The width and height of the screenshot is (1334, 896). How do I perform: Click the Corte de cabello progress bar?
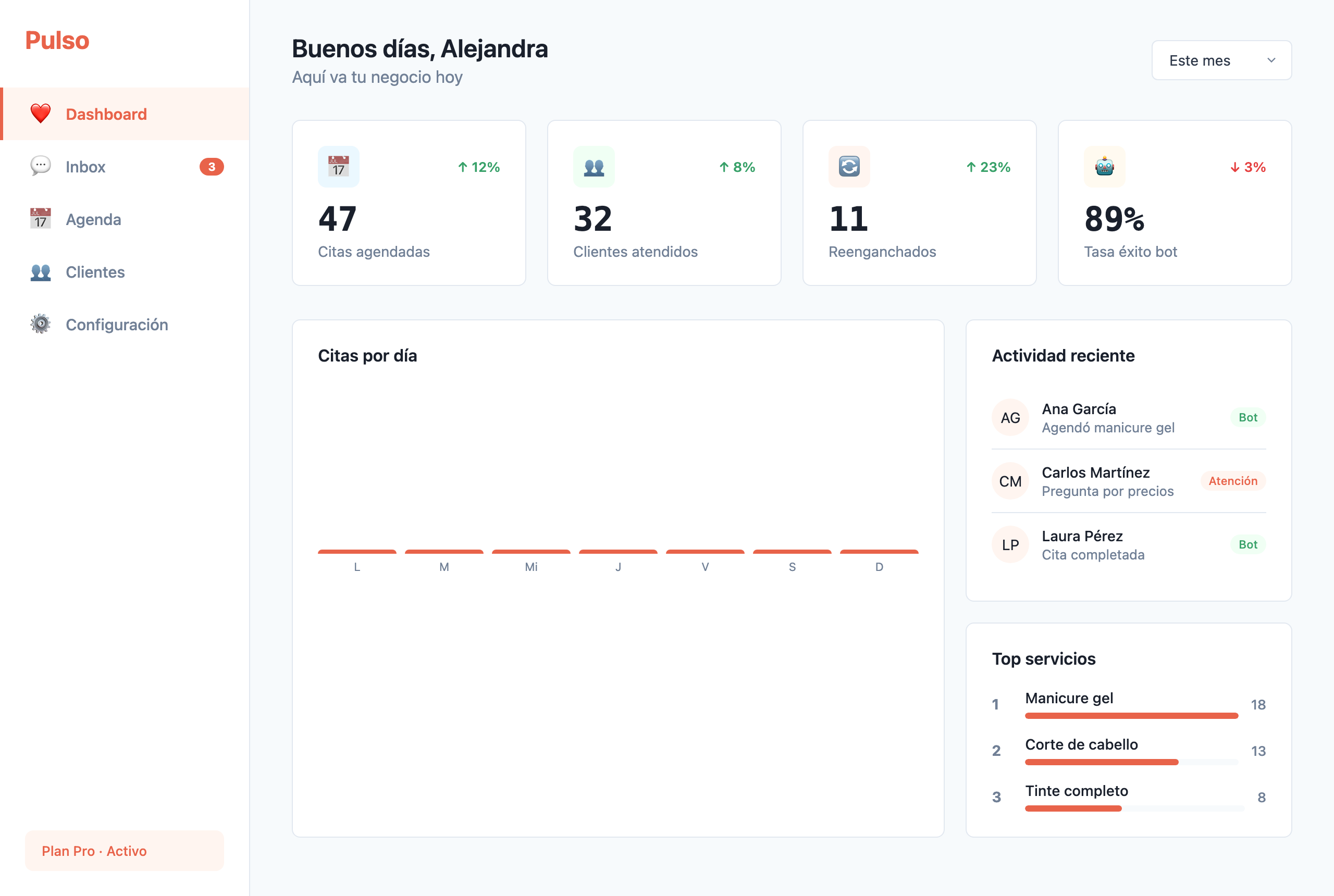(1132, 762)
